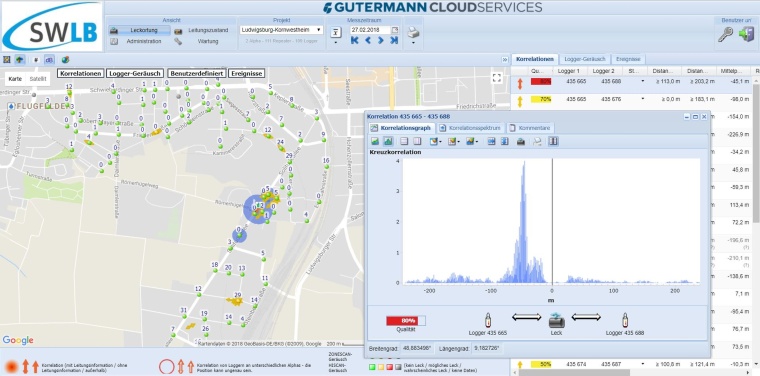The height and width of the screenshot is (376, 760).
Task: Click the logout door icon
Action: coord(746,34)
